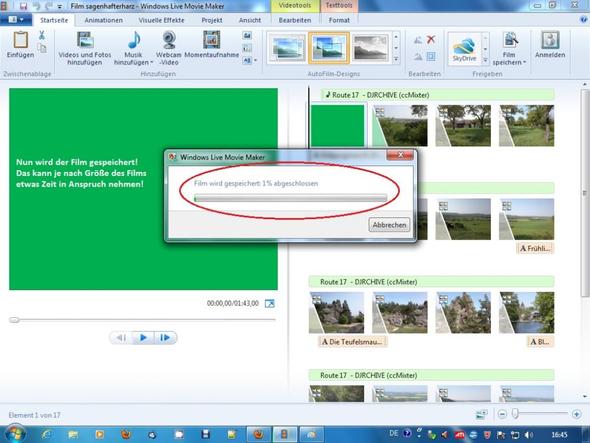The image size is (590, 443).
Task: Click the thumbnail size icon in status bar
Action: (x=482, y=414)
